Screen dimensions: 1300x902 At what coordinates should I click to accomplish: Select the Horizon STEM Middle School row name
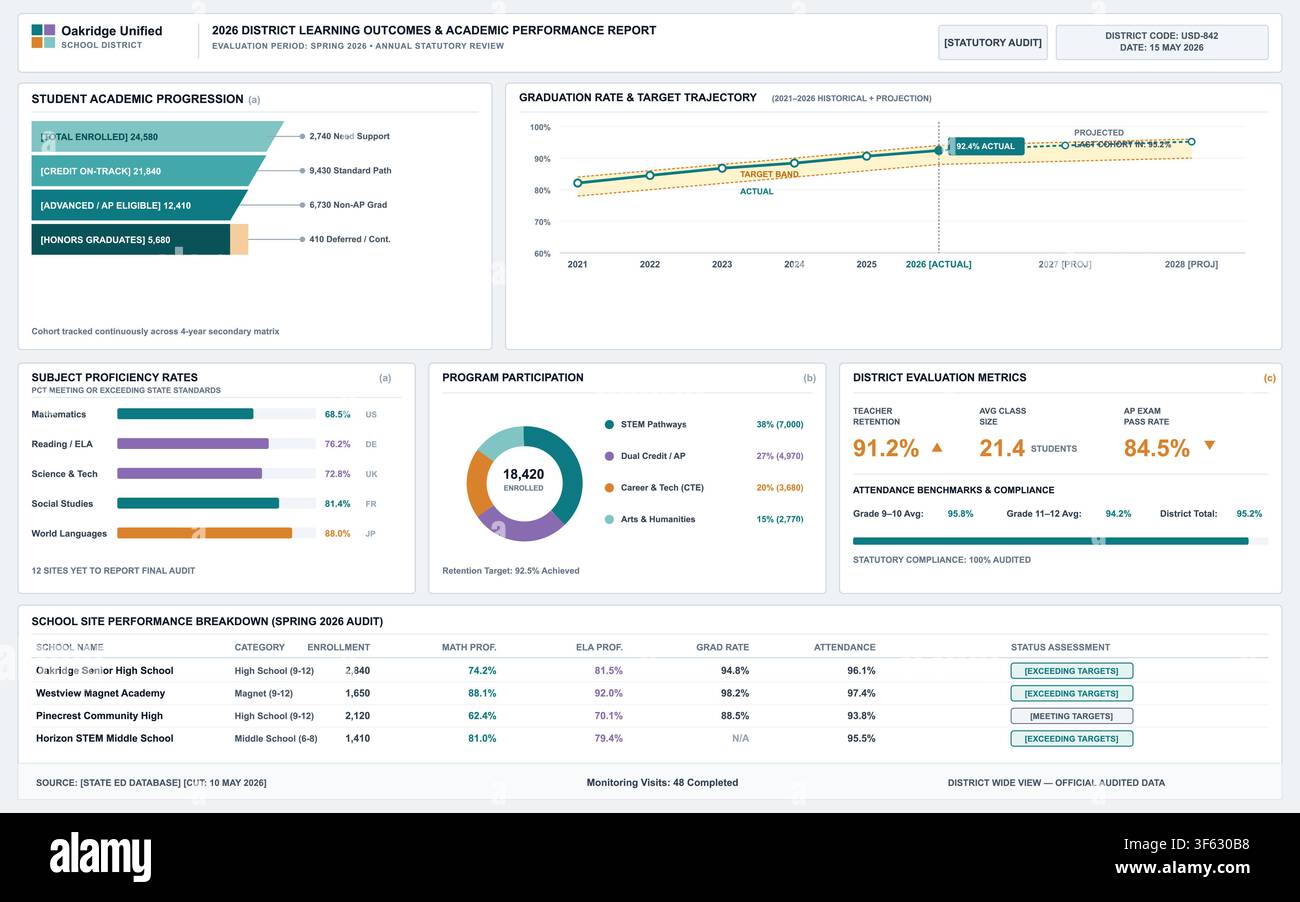click(x=105, y=739)
